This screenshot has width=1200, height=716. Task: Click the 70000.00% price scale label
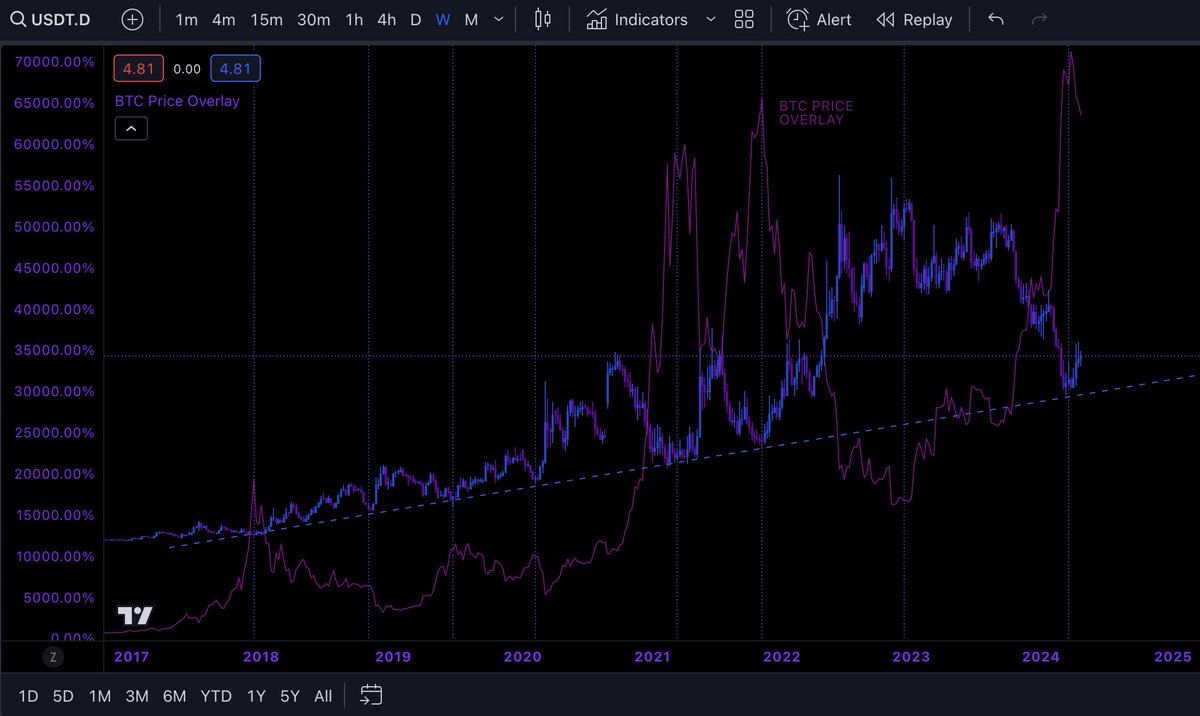coord(55,62)
